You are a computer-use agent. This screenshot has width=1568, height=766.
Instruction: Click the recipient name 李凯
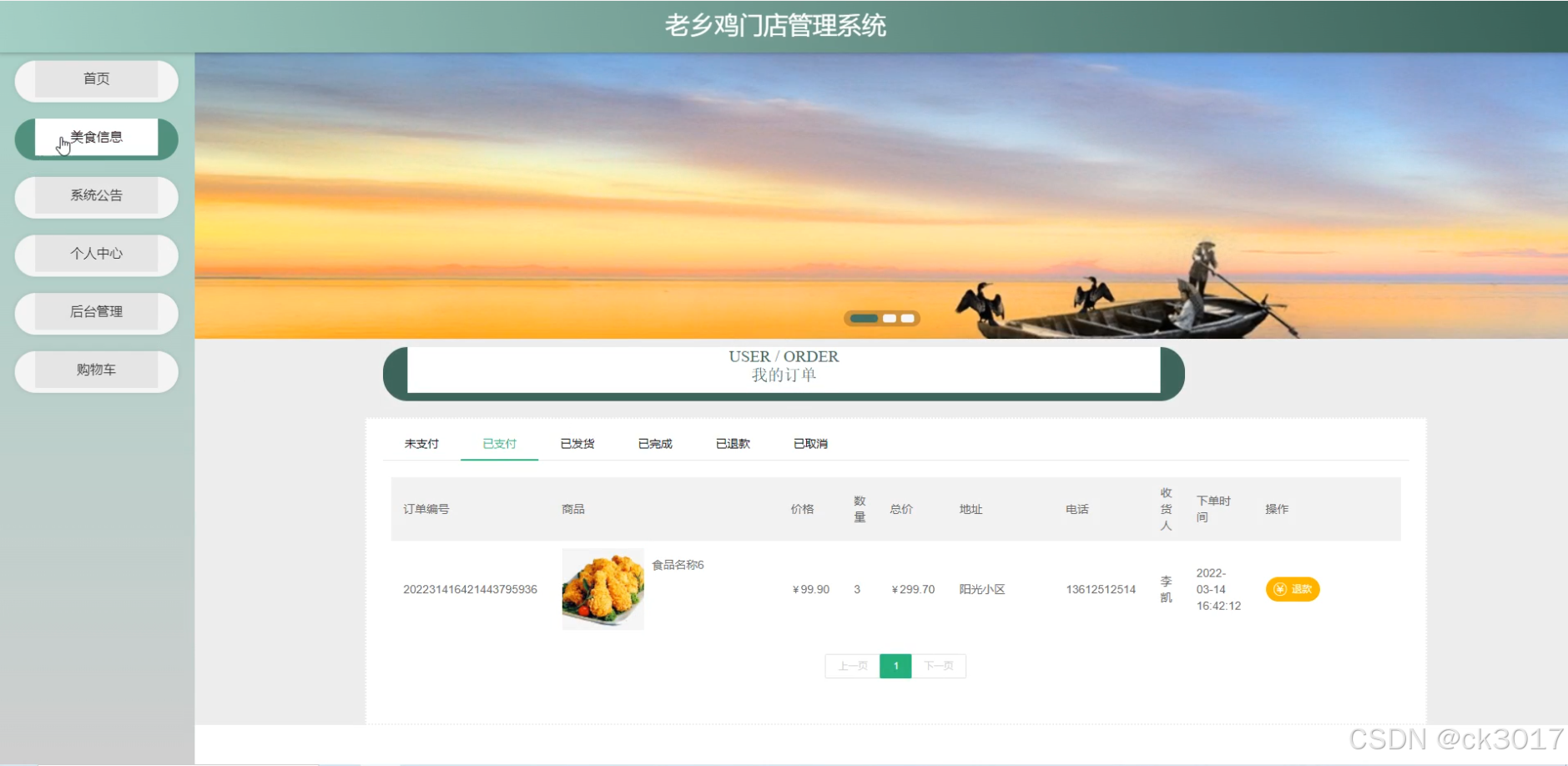pyautogui.click(x=1166, y=589)
